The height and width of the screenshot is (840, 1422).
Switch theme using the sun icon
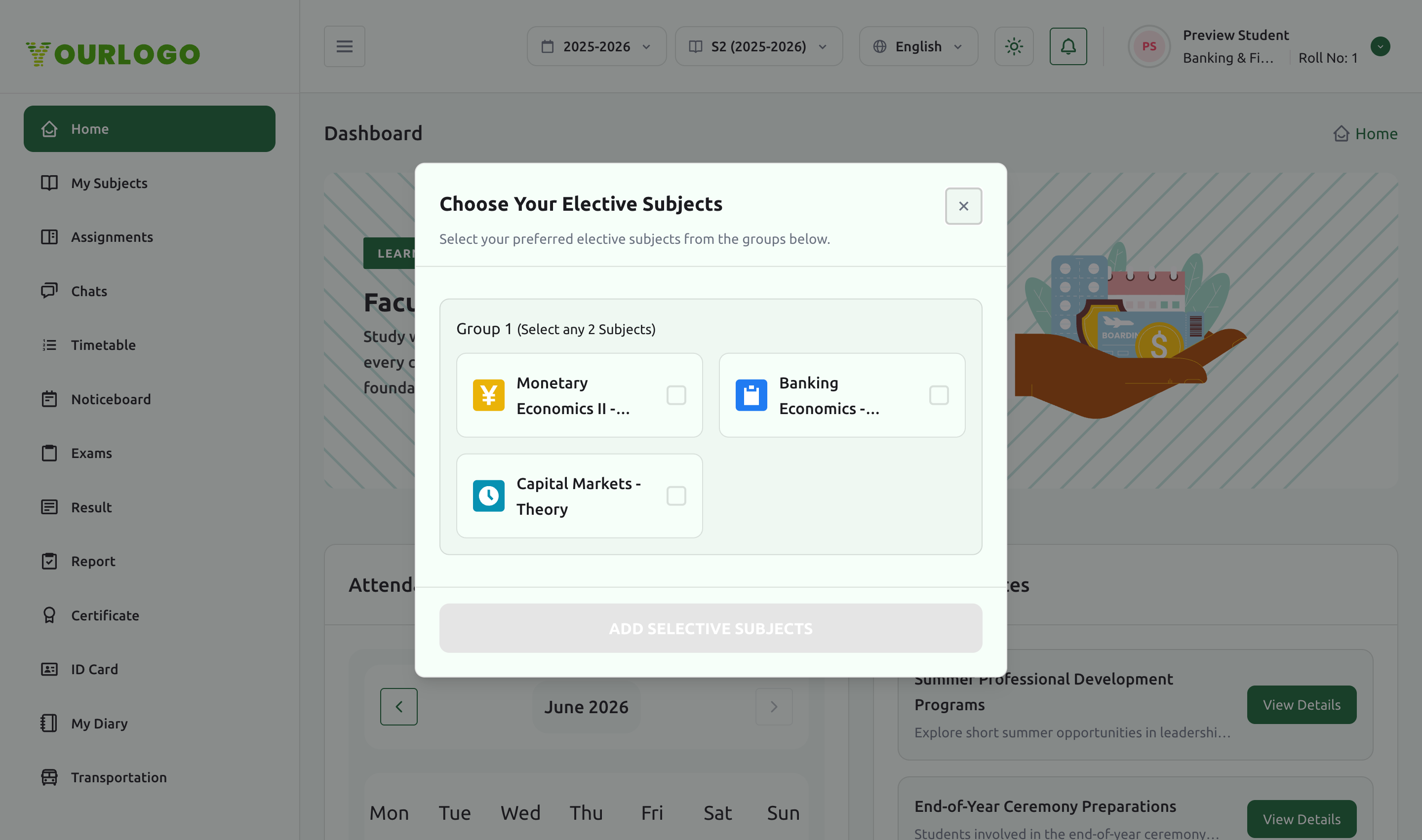click(1014, 46)
